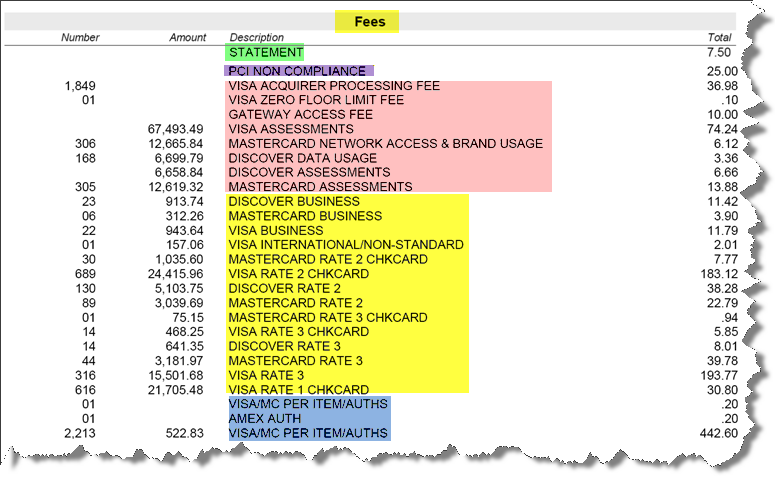Click the 30.80 total value
The width and height of the screenshot is (775, 478).
722,390
